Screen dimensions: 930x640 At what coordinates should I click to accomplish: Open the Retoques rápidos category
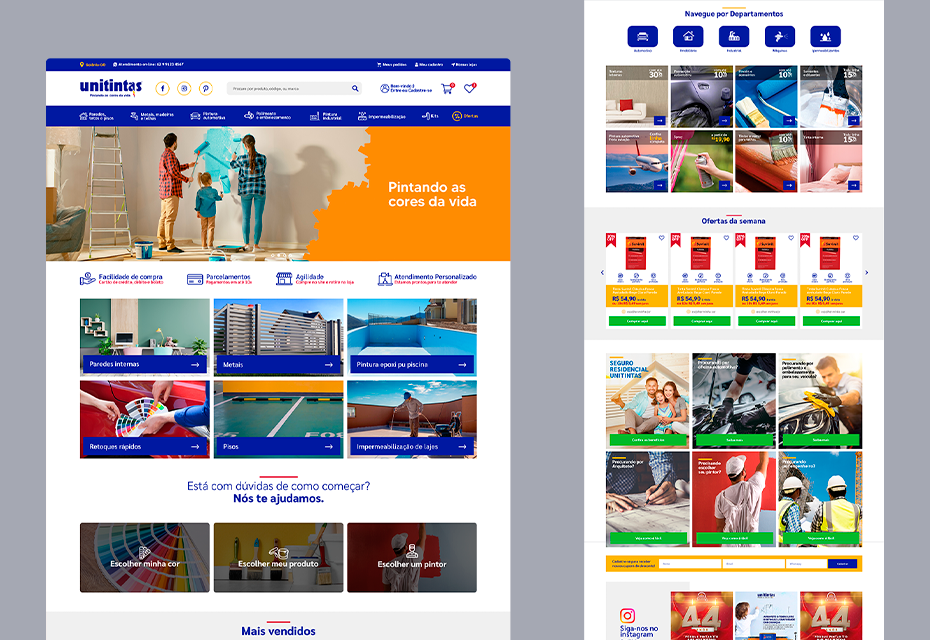[145, 419]
